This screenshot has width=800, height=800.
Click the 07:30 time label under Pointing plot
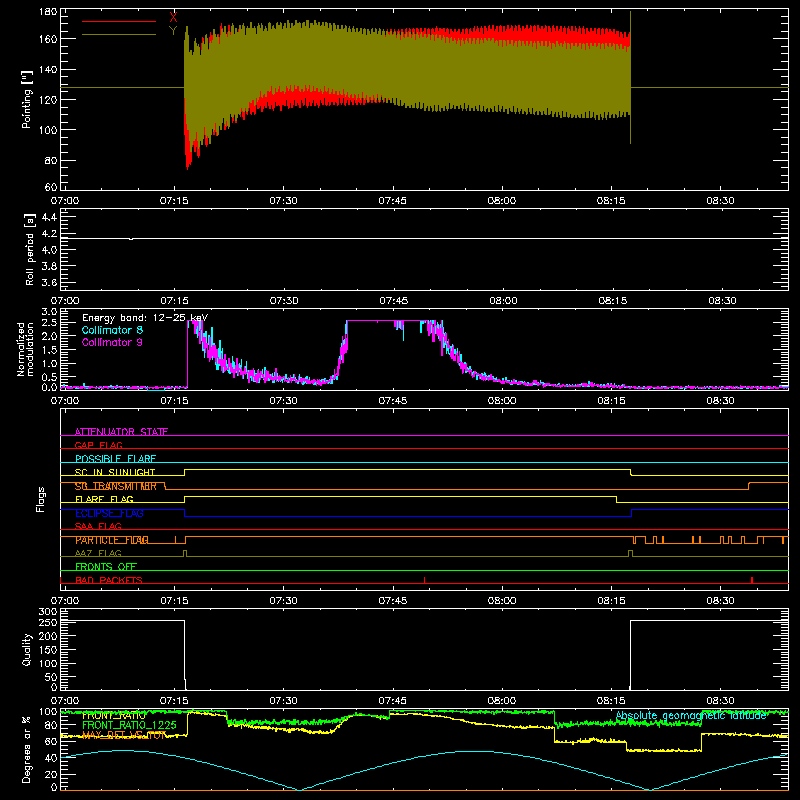click(283, 201)
